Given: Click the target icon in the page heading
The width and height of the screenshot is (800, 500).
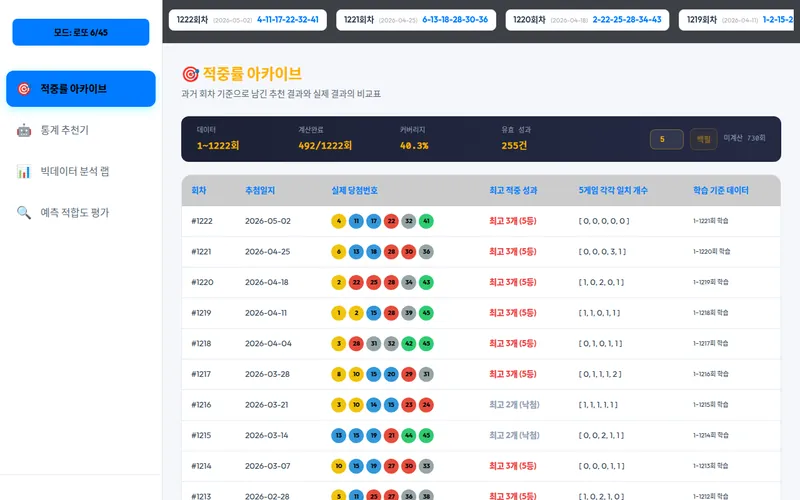Looking at the screenshot, I should click(190, 74).
